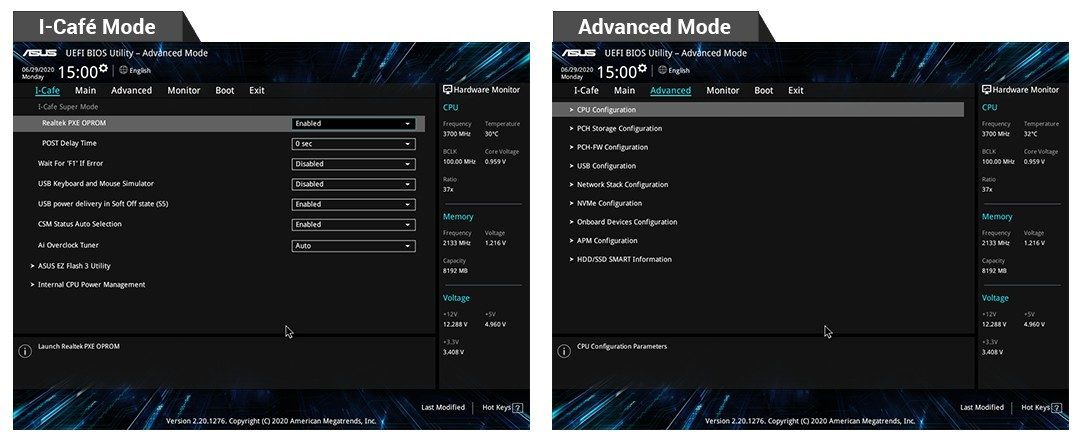Open USB Configuration submenu
1079x438 pixels.
pos(602,166)
